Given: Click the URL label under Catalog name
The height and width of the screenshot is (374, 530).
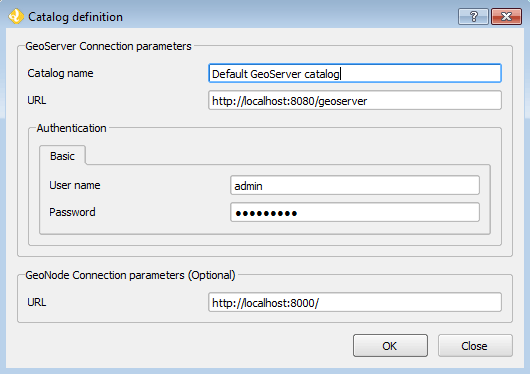Looking at the screenshot, I should point(37,100).
